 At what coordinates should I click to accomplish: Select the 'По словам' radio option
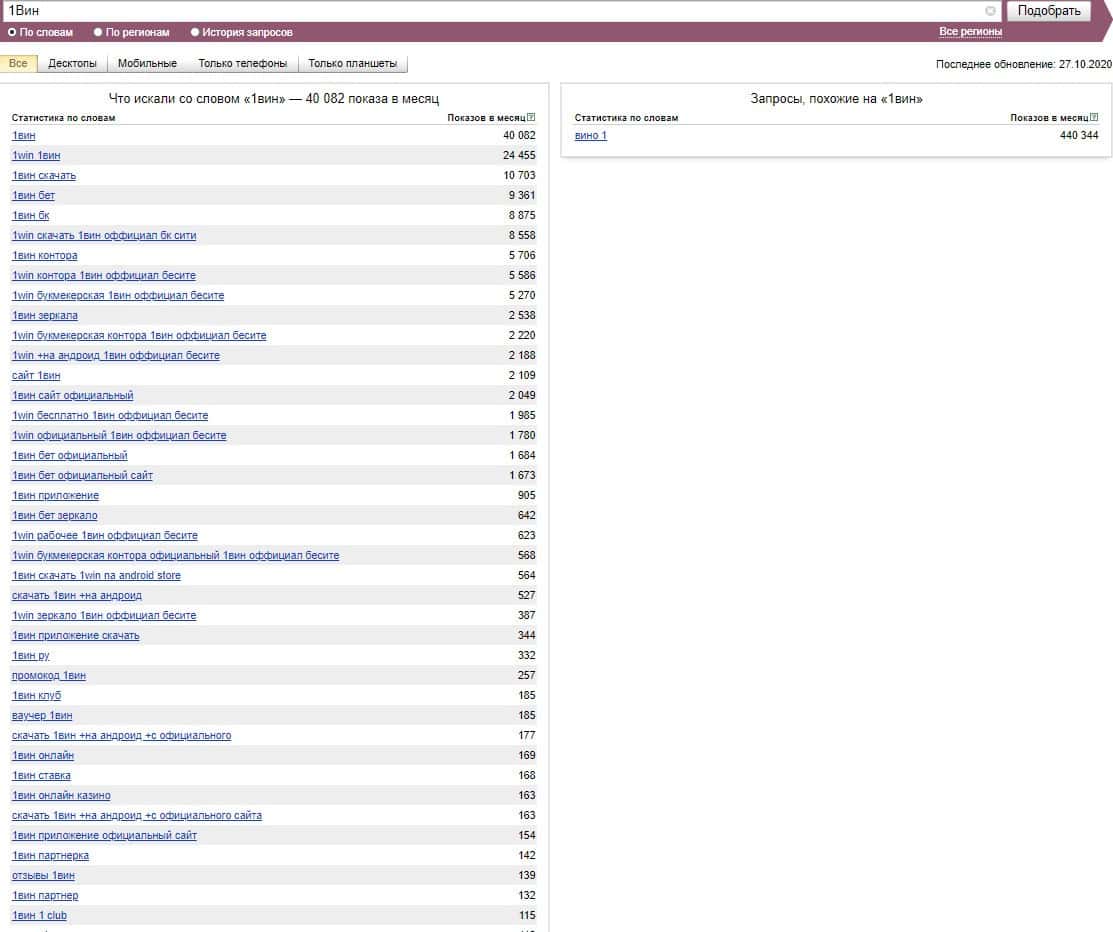pyautogui.click(x=13, y=32)
